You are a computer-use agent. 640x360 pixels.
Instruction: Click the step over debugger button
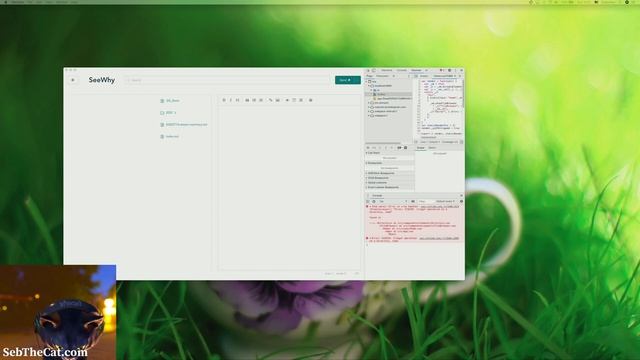tap(374, 148)
